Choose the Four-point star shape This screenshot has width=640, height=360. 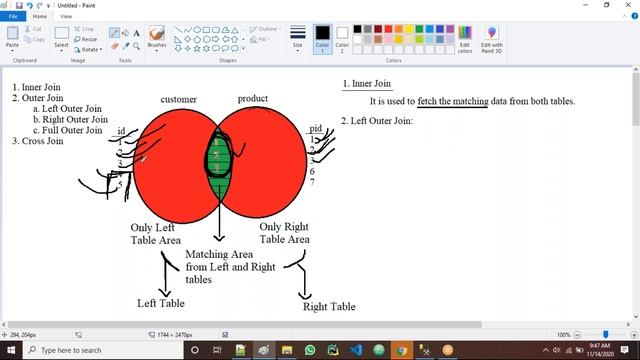187,49
